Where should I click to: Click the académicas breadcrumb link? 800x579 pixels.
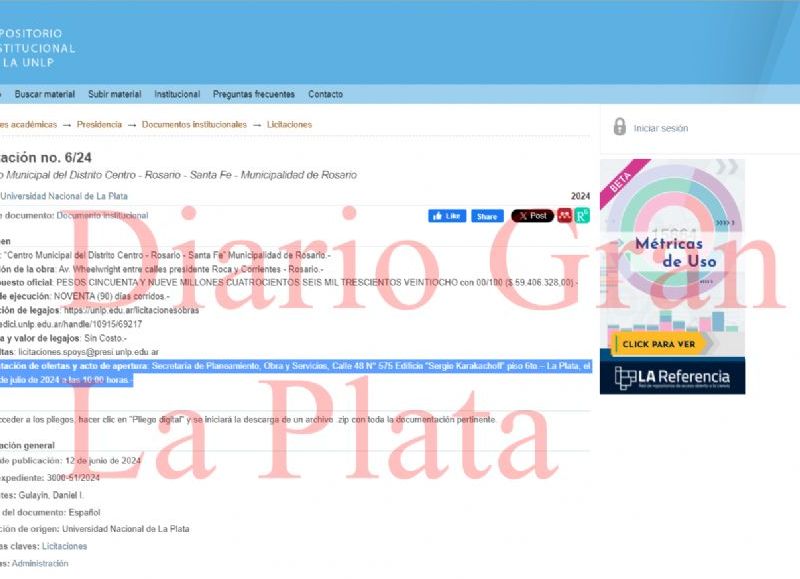point(29,124)
